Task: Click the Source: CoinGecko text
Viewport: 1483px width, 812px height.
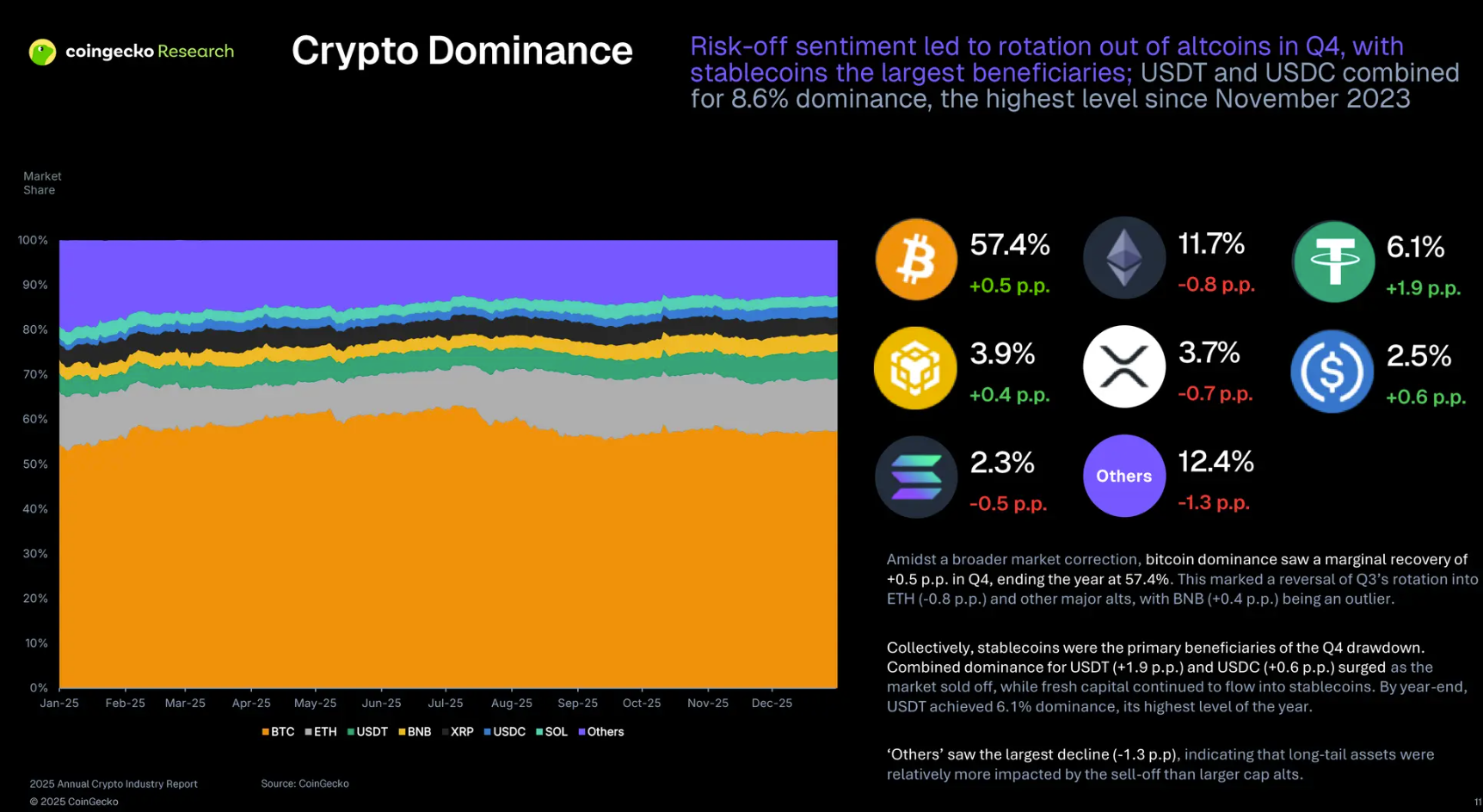Action: [305, 784]
